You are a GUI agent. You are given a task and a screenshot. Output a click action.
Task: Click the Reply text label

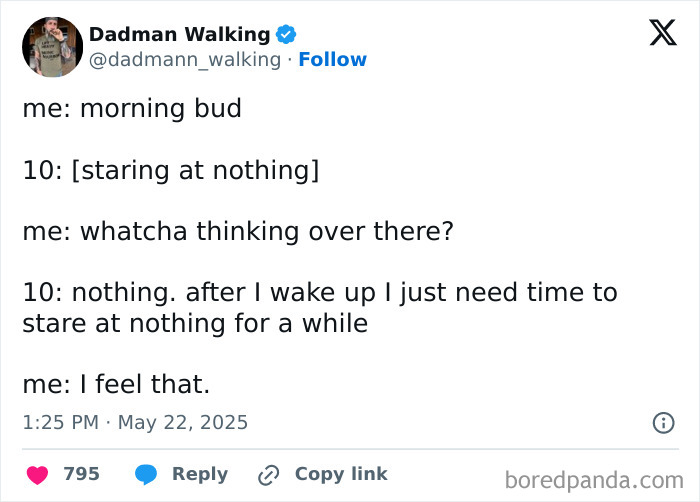tap(200, 474)
